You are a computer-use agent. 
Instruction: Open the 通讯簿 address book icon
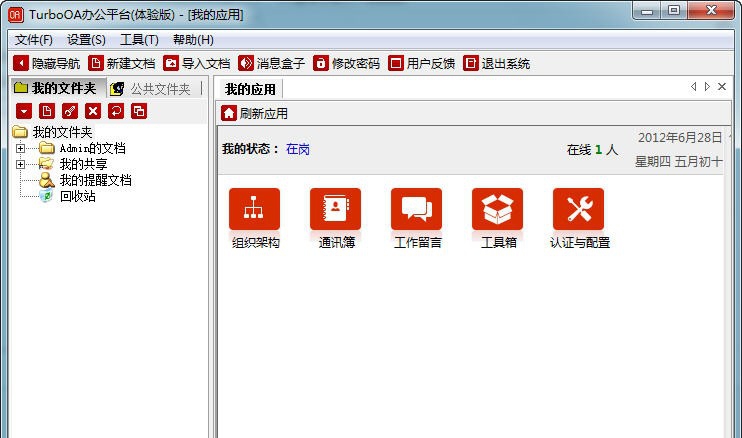point(336,218)
